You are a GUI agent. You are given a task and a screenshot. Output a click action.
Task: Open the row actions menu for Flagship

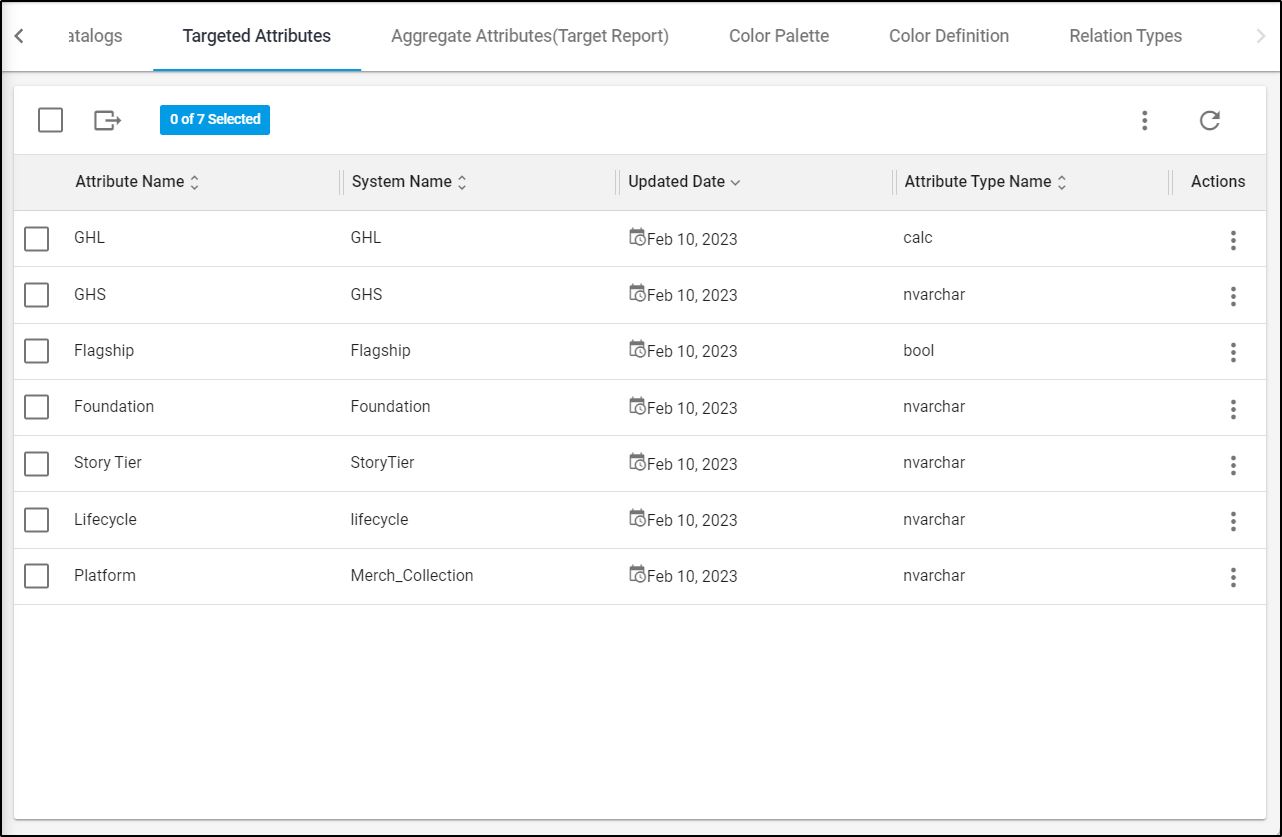point(1232,351)
